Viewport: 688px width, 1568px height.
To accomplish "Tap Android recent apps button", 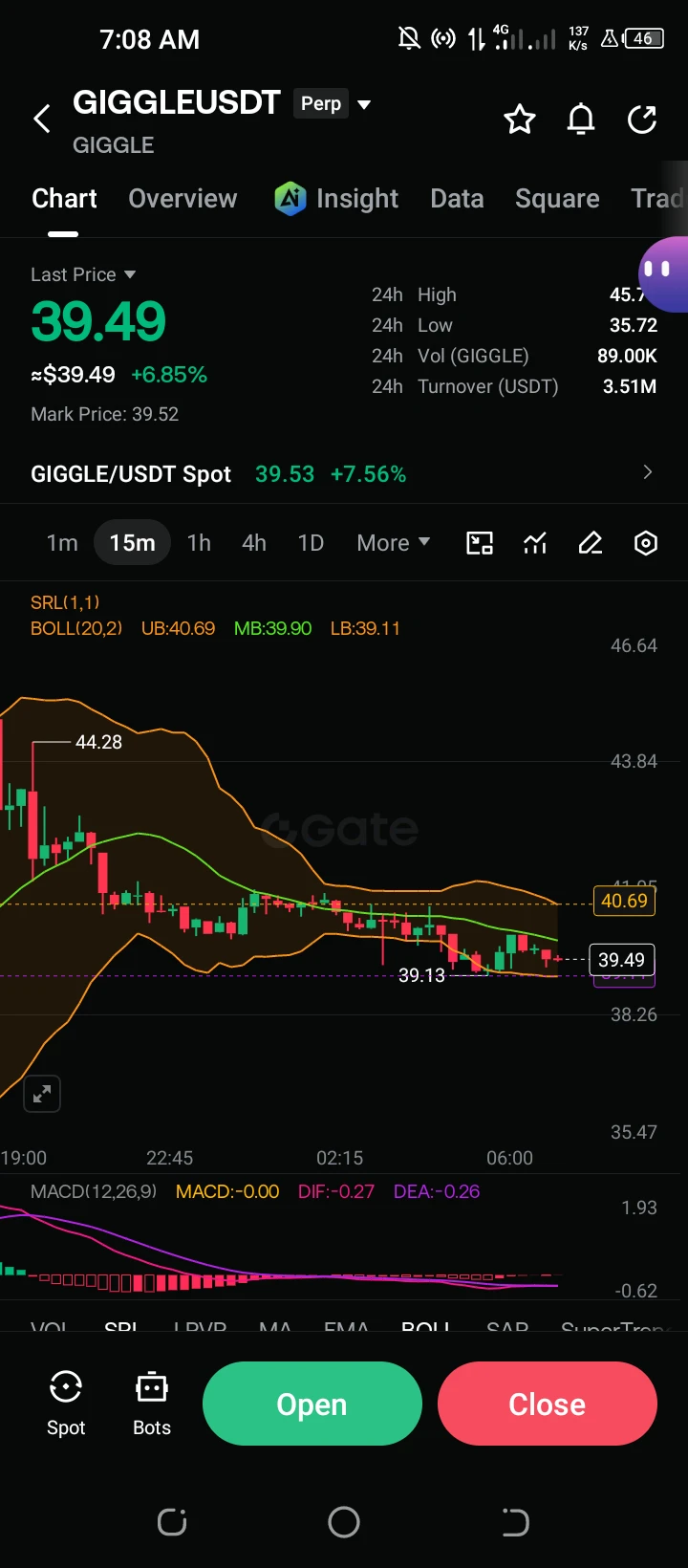I will pos(172,1522).
